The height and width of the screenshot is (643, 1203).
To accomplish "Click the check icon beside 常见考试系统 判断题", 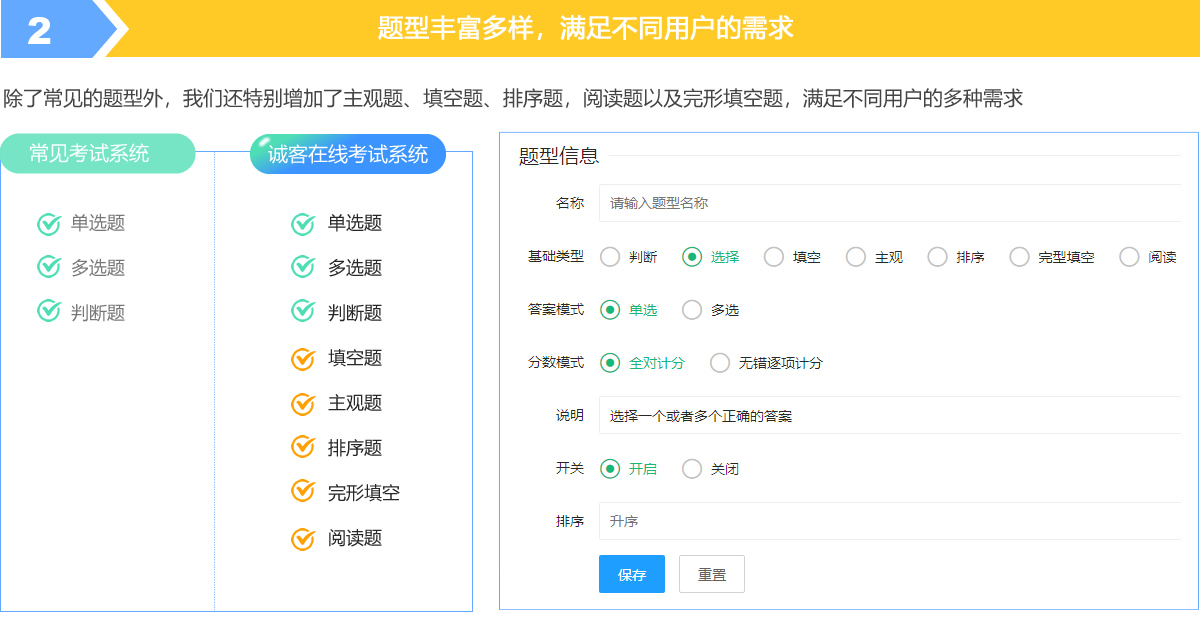I will tap(49, 312).
